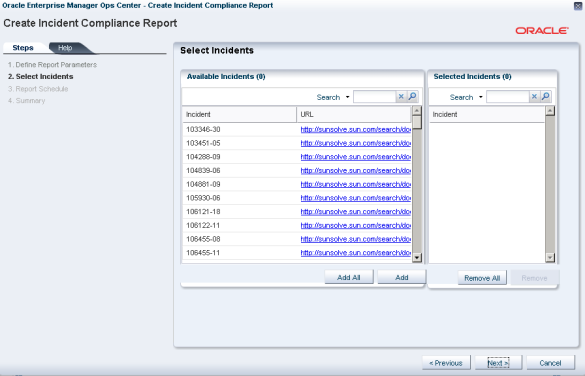Run search in Selected Incidents panel
585x376 pixels.
(x=545, y=97)
